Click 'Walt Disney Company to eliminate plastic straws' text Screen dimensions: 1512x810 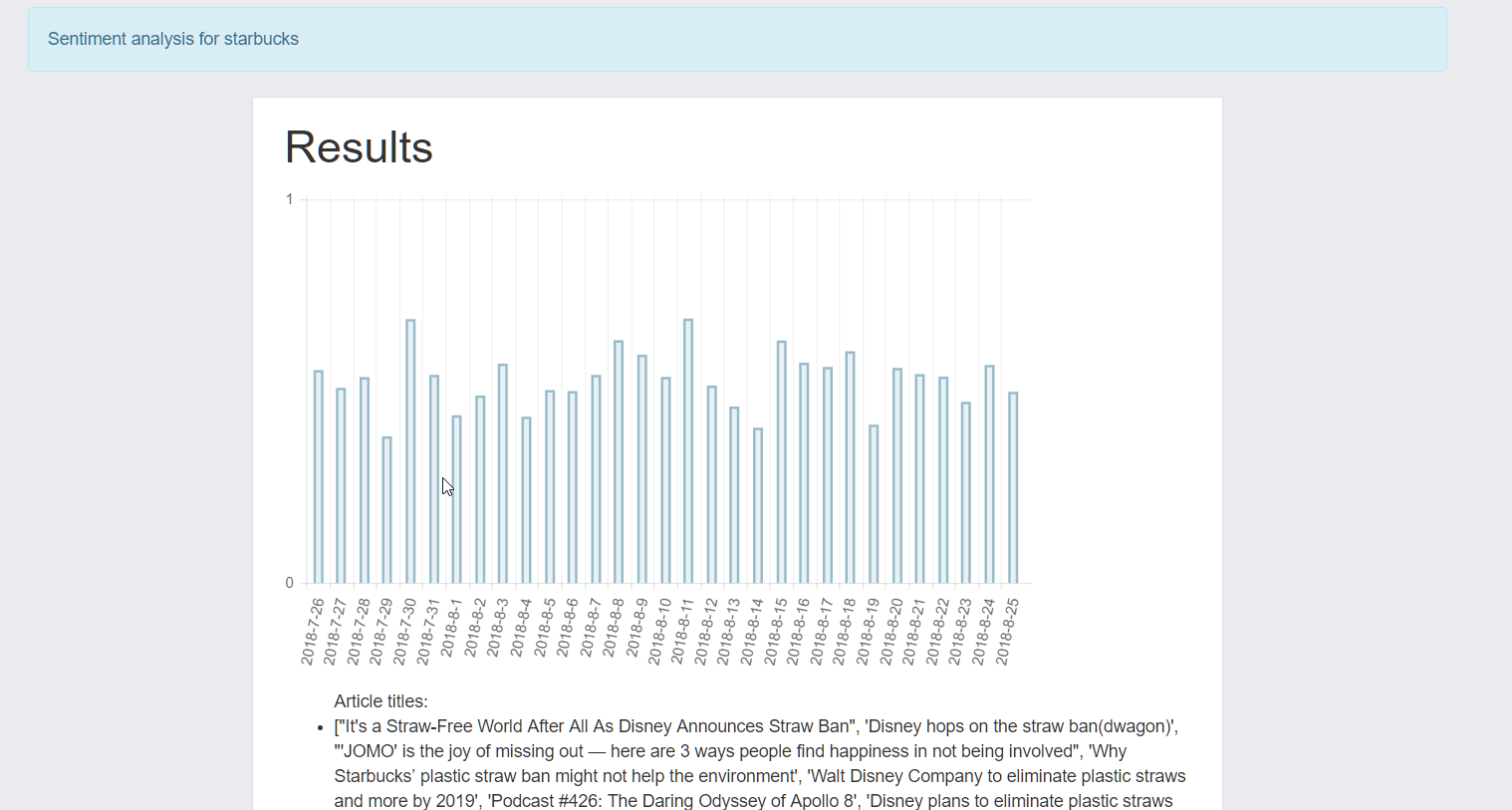point(998,776)
